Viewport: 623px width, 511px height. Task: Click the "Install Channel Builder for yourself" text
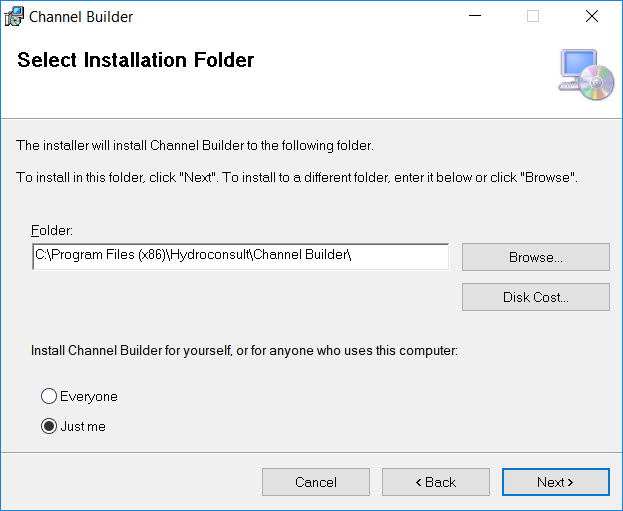(x=244, y=351)
